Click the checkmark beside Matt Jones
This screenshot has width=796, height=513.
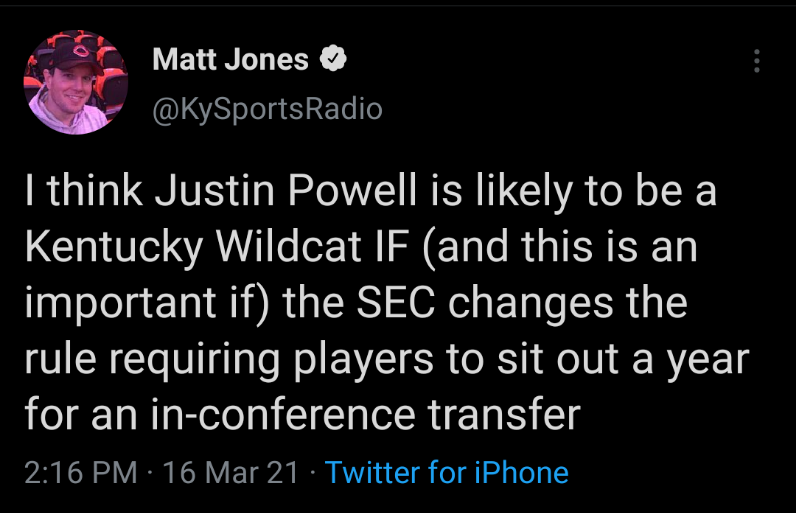tap(332, 60)
